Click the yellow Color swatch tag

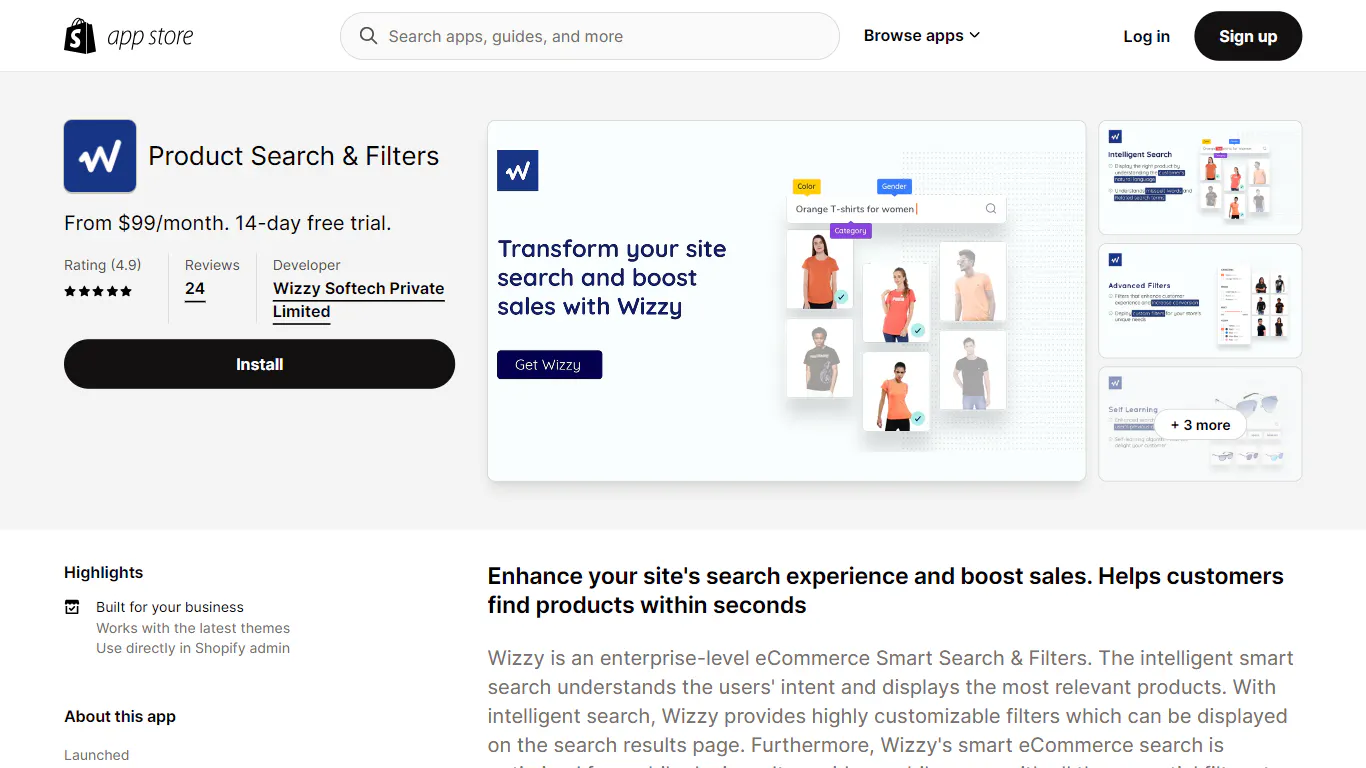[x=806, y=186]
